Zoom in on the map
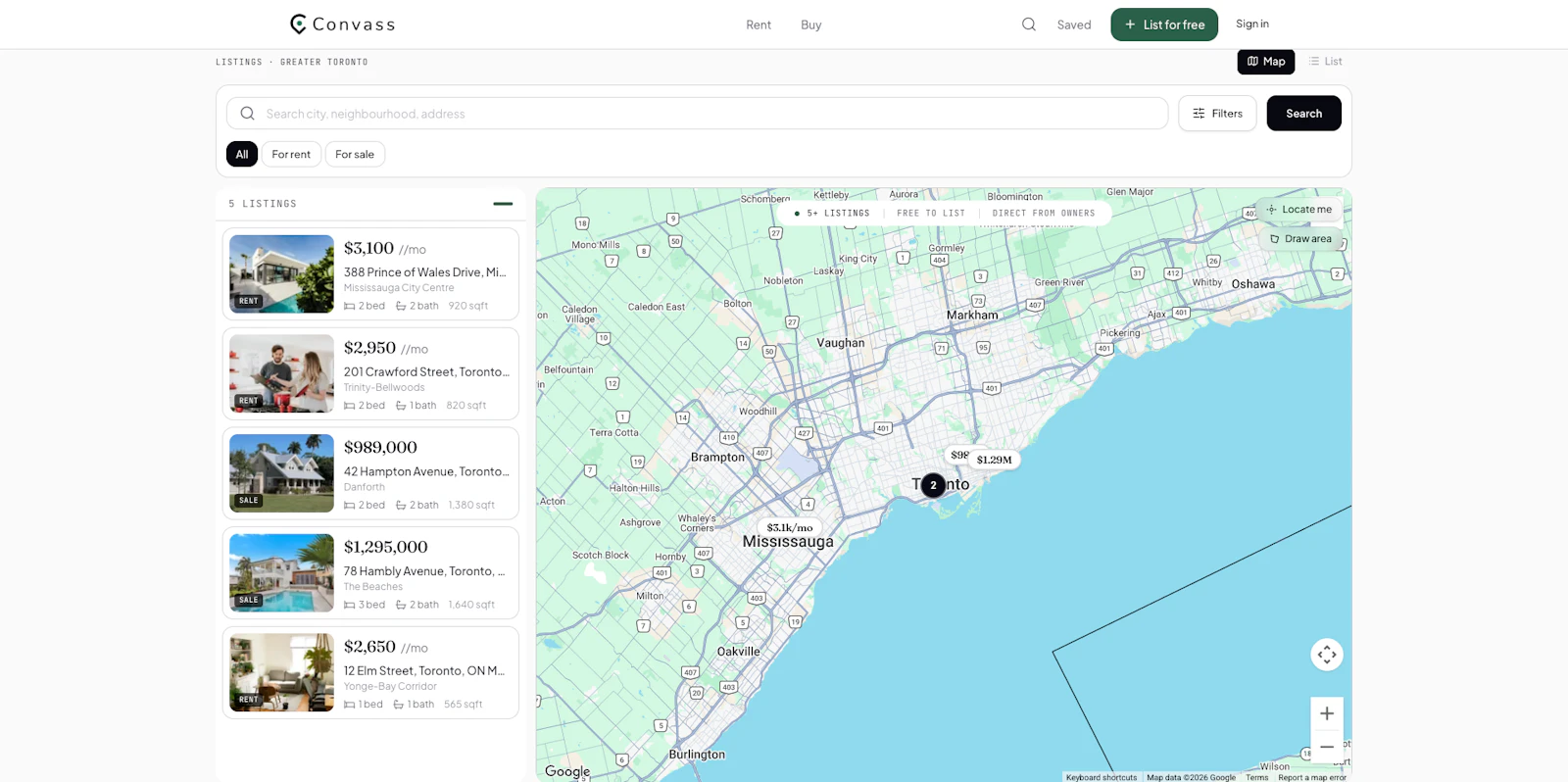 point(1327,713)
